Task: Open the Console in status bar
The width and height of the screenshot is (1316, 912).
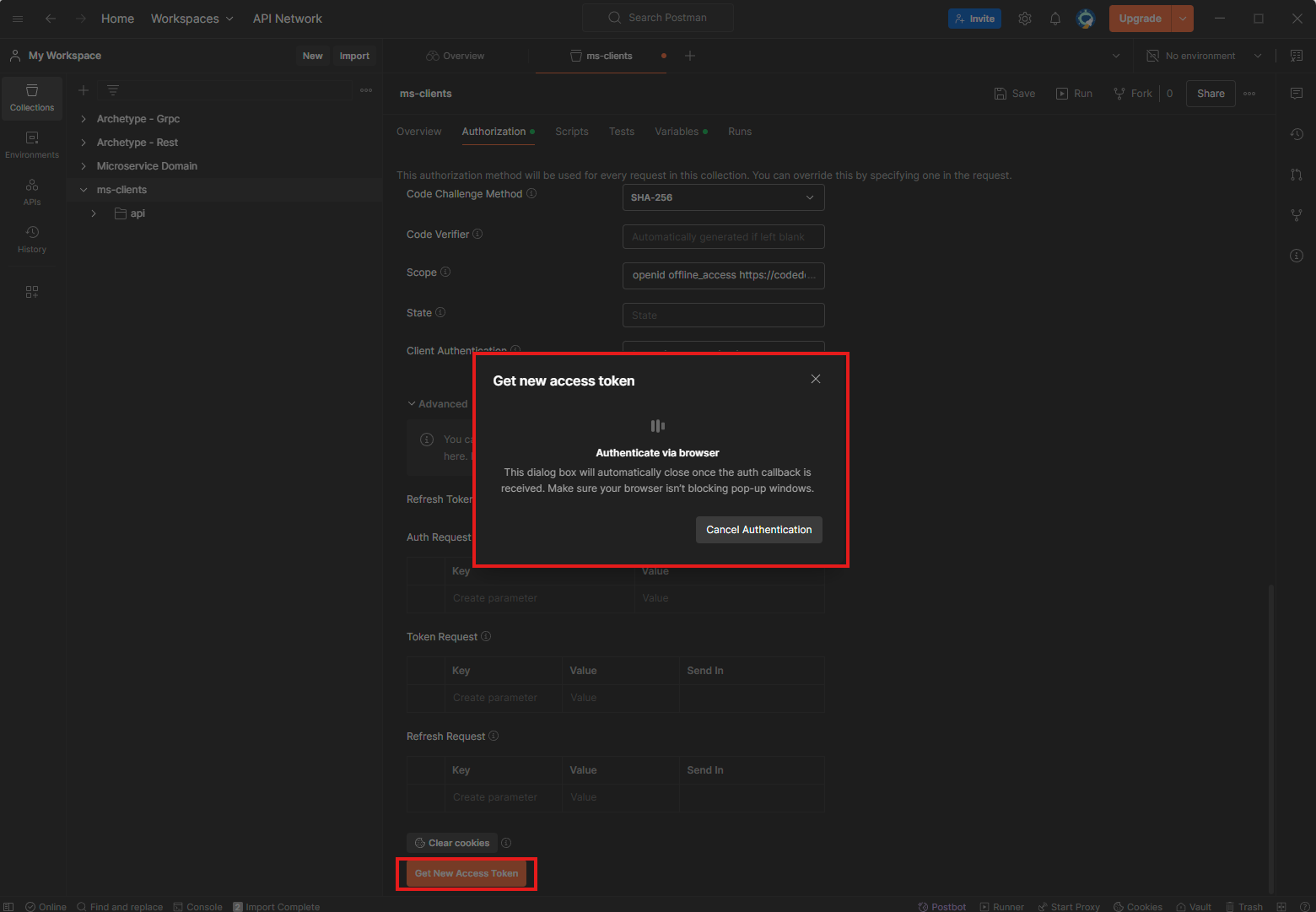Action: click(x=198, y=907)
